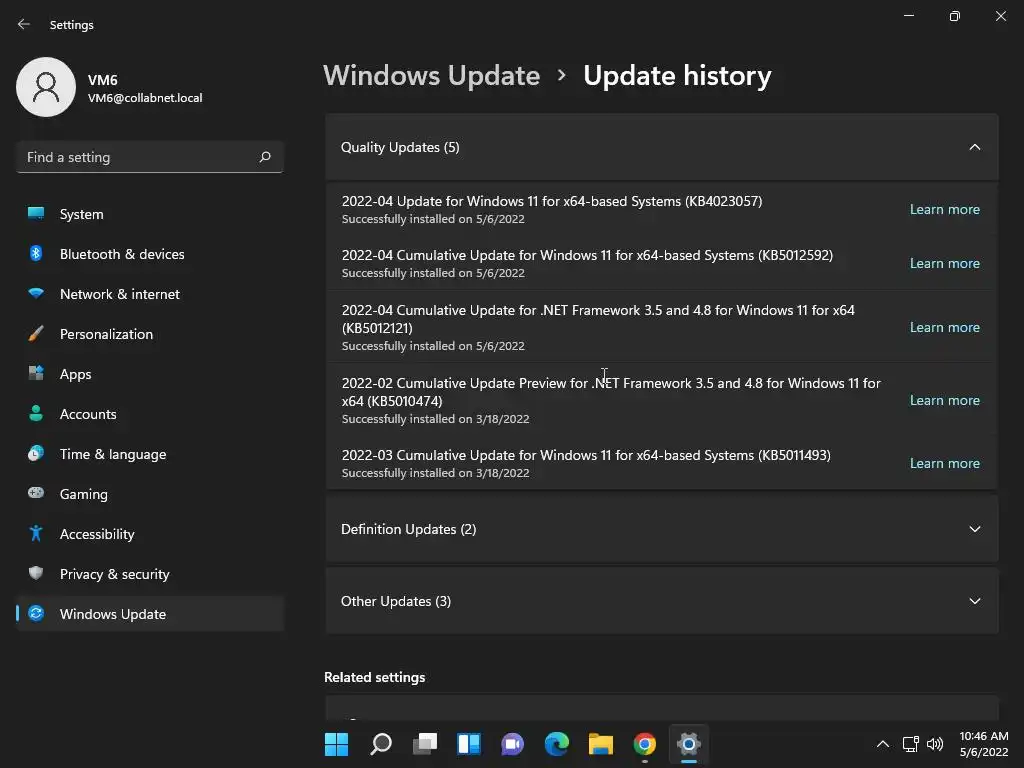1024x768 pixels.
Task: Open Personalization paintbrush icon
Action: pos(36,334)
